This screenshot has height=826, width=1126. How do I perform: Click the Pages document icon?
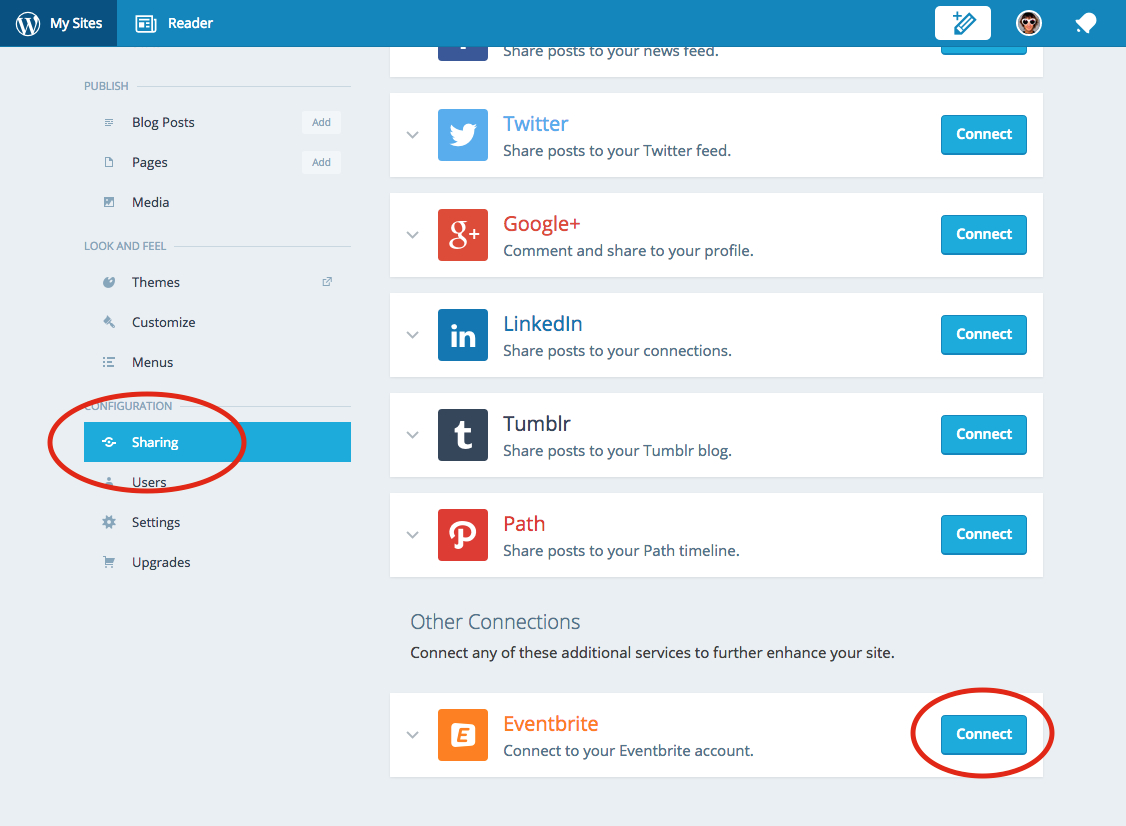pyautogui.click(x=109, y=162)
